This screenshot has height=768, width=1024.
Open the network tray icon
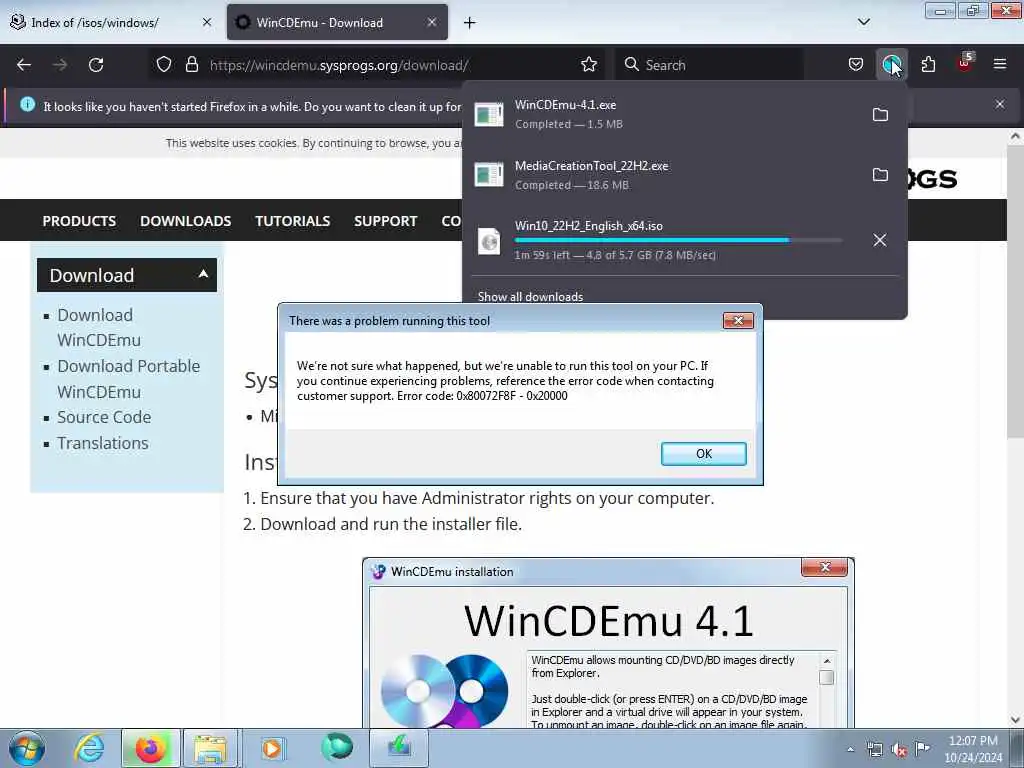pos(874,749)
